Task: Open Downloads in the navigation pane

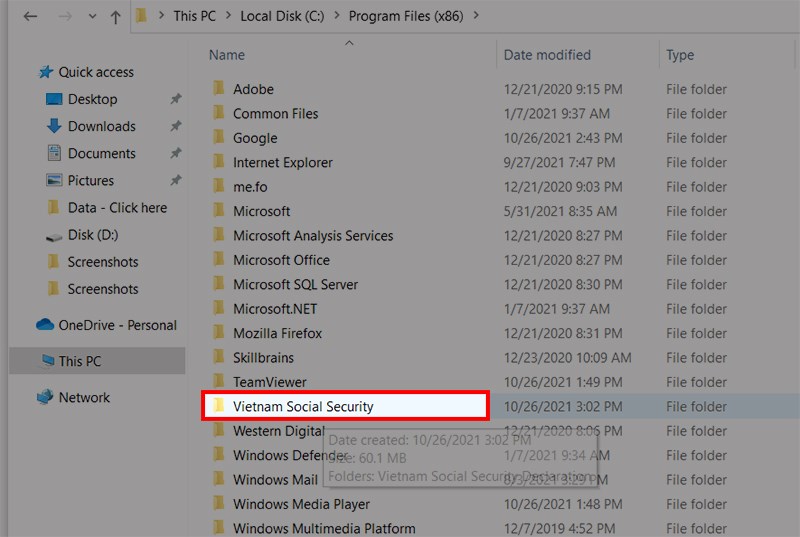Action: [x=102, y=126]
